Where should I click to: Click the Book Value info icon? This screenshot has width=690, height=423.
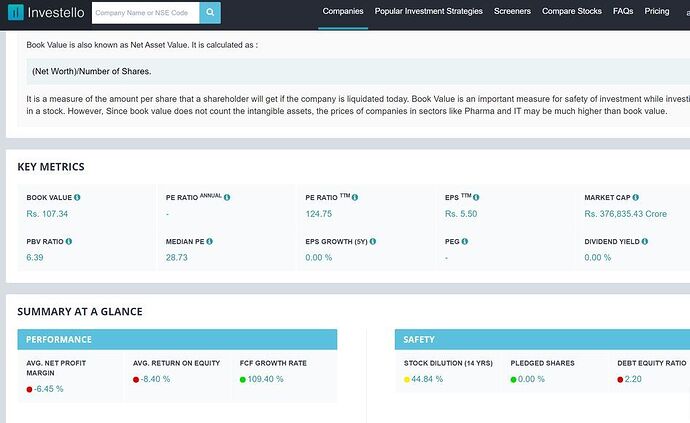point(77,198)
